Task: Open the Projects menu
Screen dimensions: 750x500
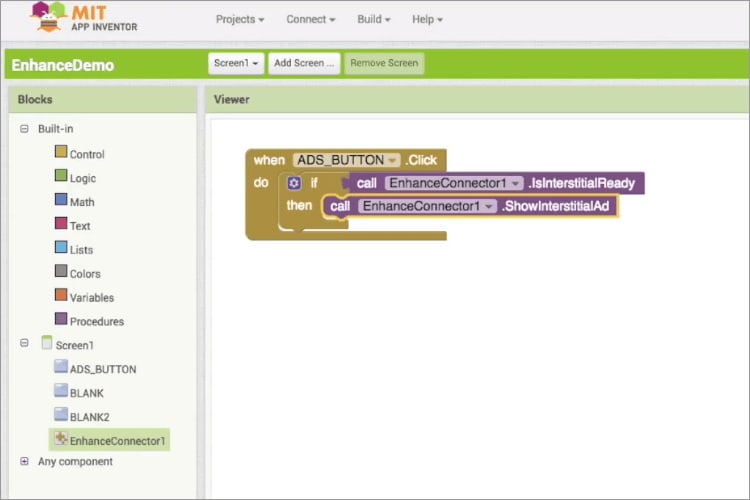Action: pyautogui.click(x=240, y=19)
